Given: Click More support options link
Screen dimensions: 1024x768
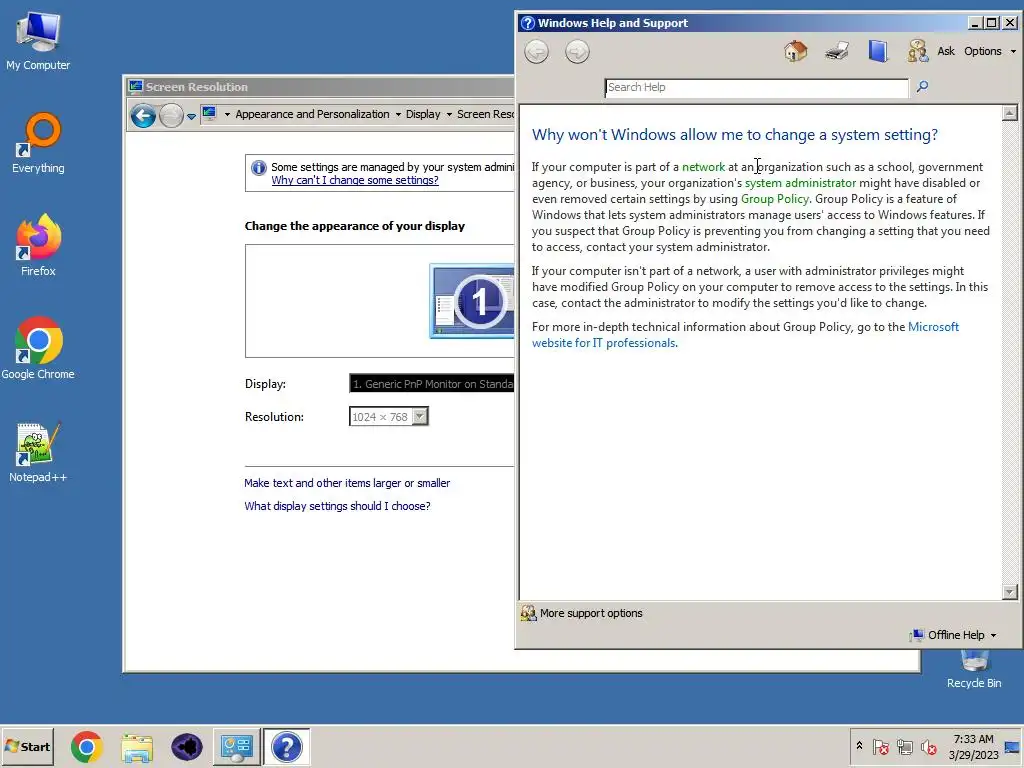Looking at the screenshot, I should [591, 613].
